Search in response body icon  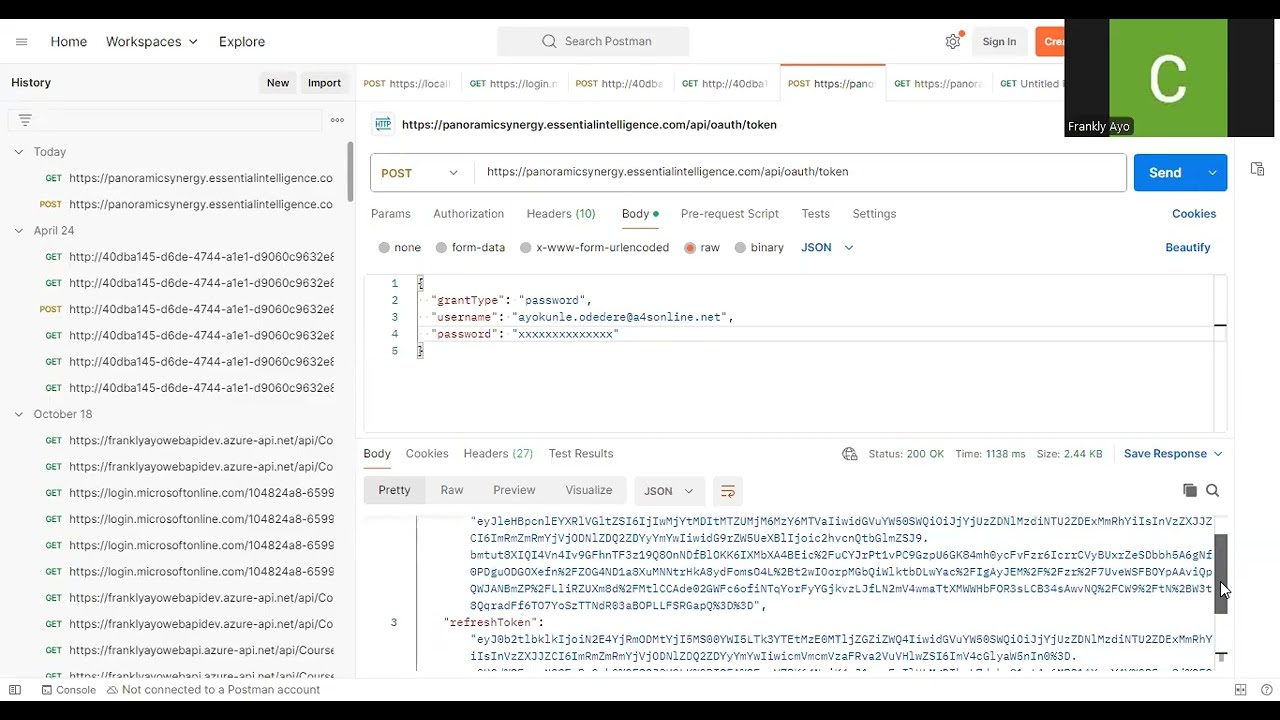(x=1212, y=490)
